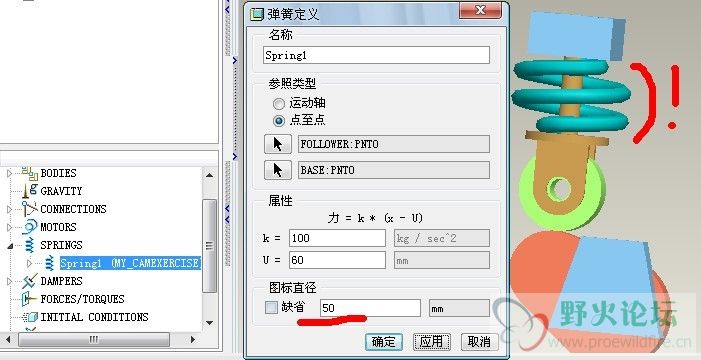The height and width of the screenshot is (360, 701).
Task: Click the U rest length field
Action: [x=337, y=260]
